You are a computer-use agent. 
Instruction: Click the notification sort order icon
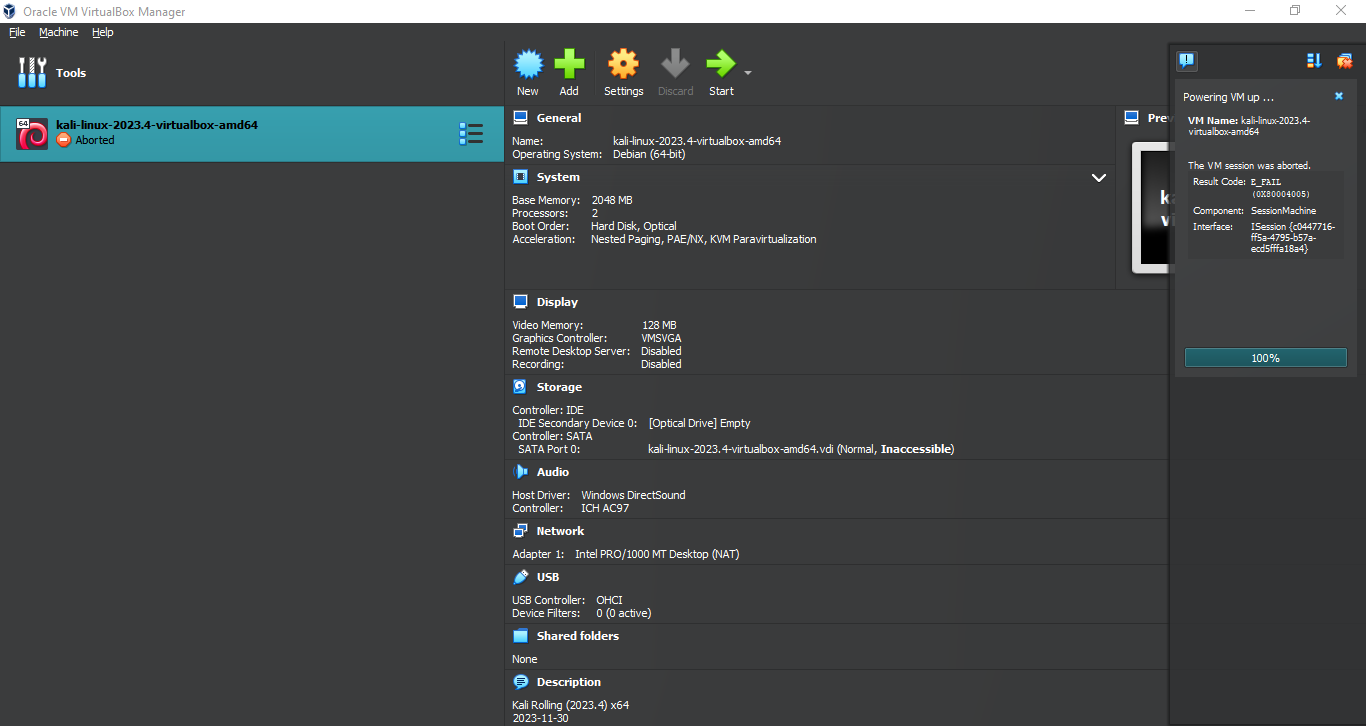1314,61
